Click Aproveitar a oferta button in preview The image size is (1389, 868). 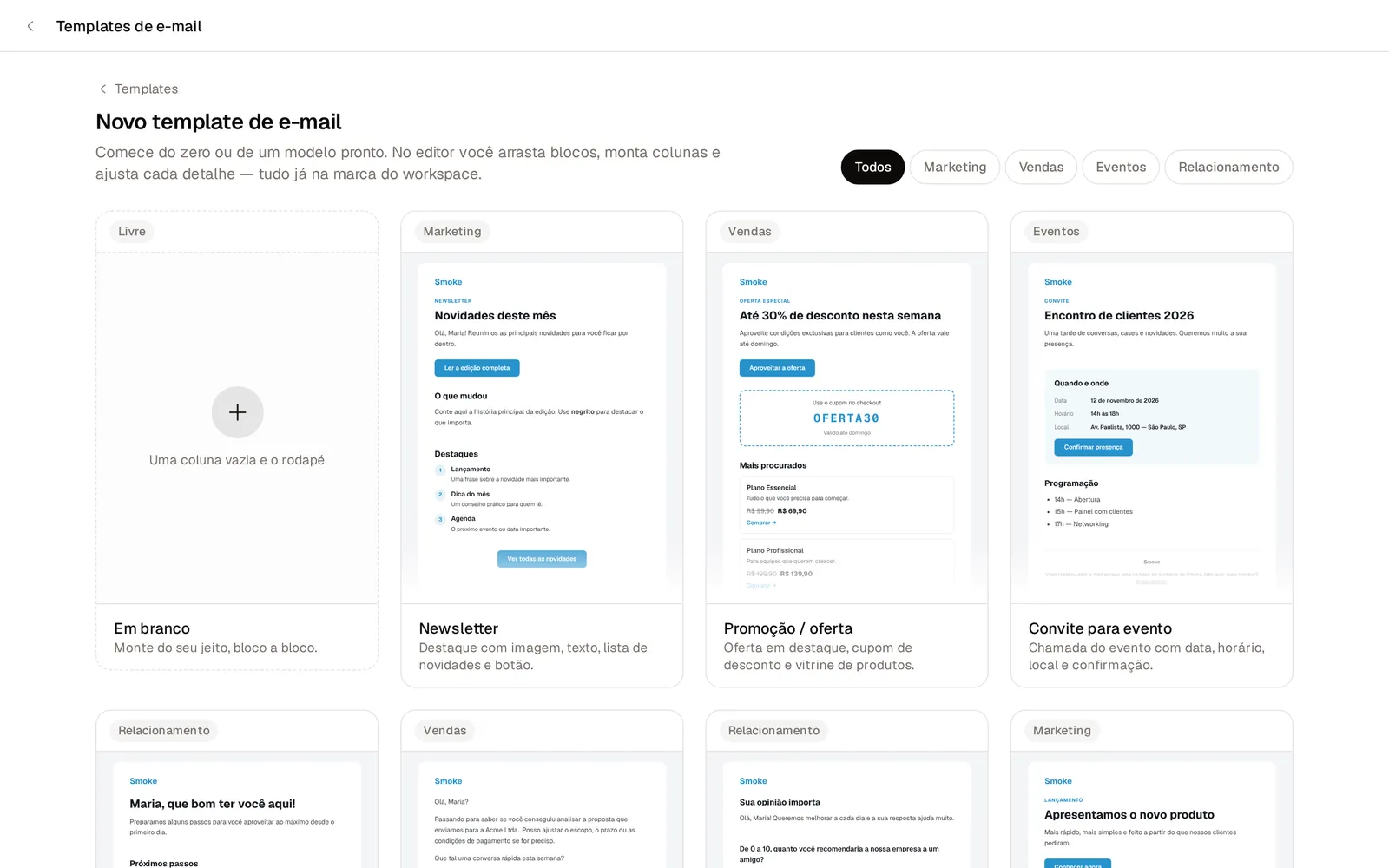[777, 368]
